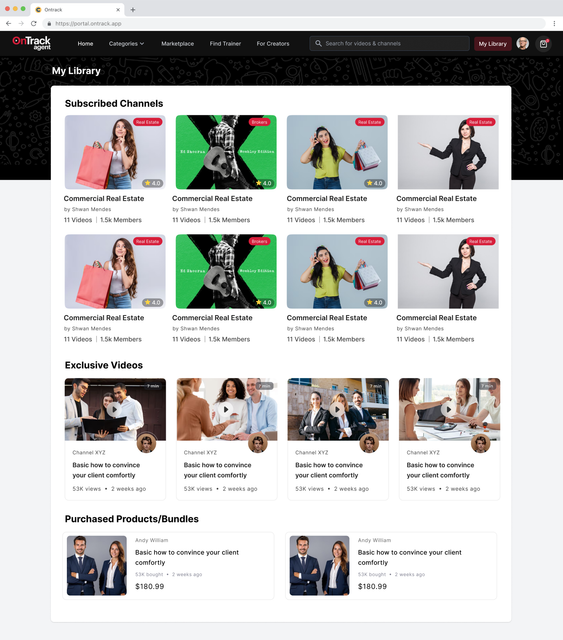Click 4.0 star rating on second-row pink bag card
563x640 pixels.
click(x=152, y=302)
